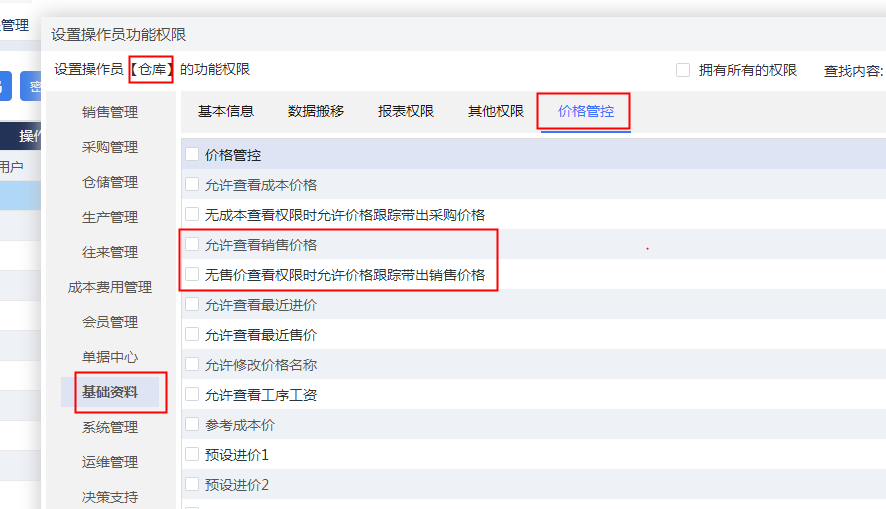The height and width of the screenshot is (509, 886).
Task: Check the 价格管控 header checkbox
Action: 192,155
